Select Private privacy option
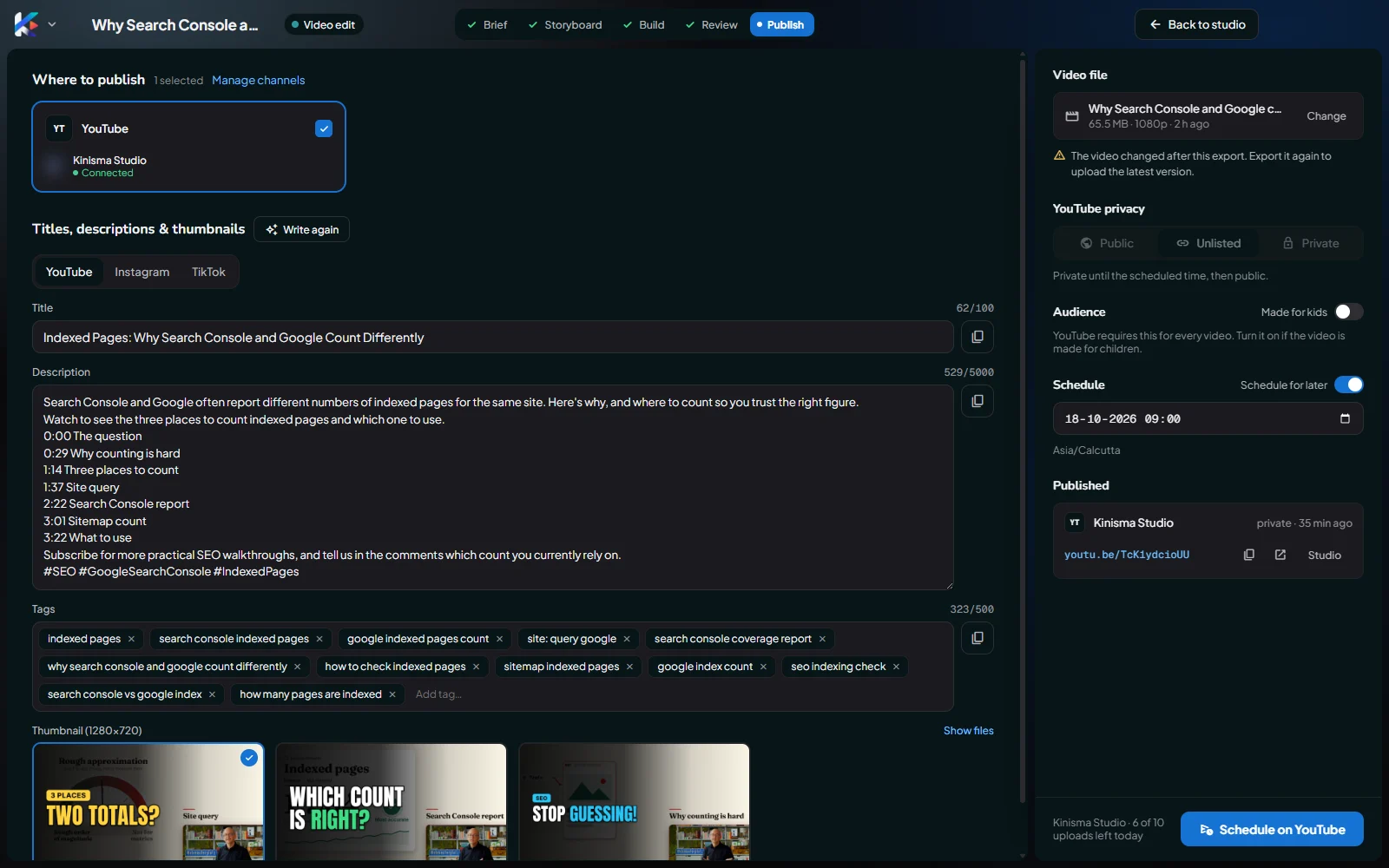The image size is (1389, 868). [1310, 243]
